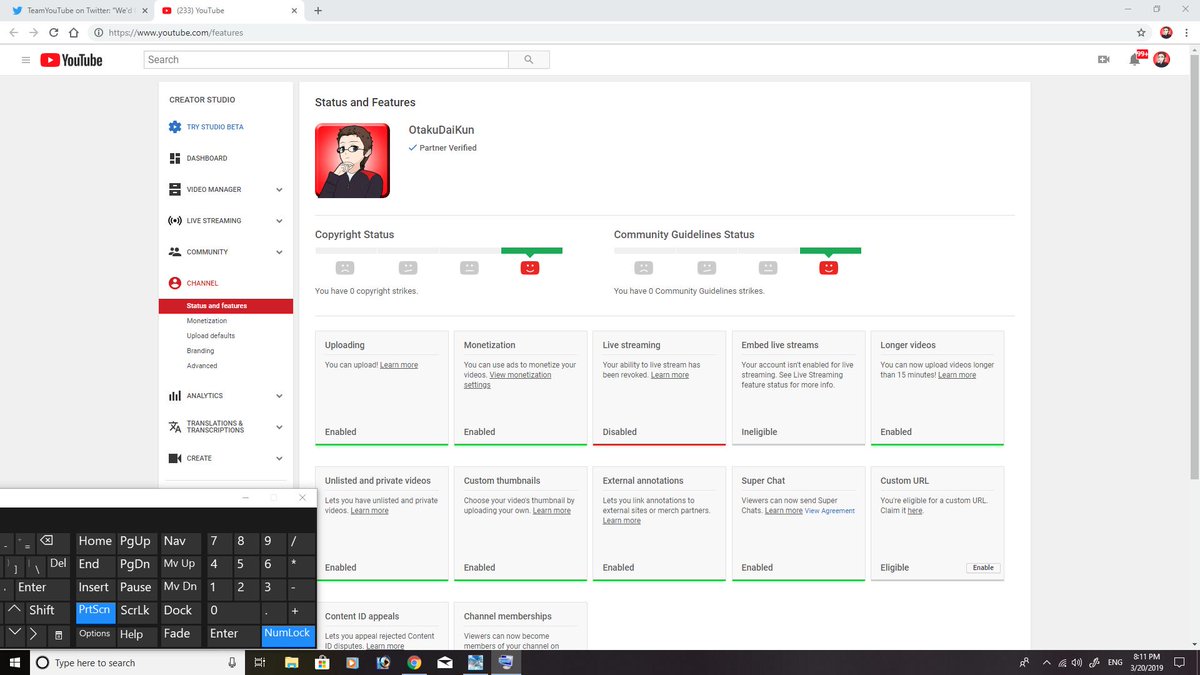Open Task View on the taskbar
1200x675 pixels.
tap(259, 663)
